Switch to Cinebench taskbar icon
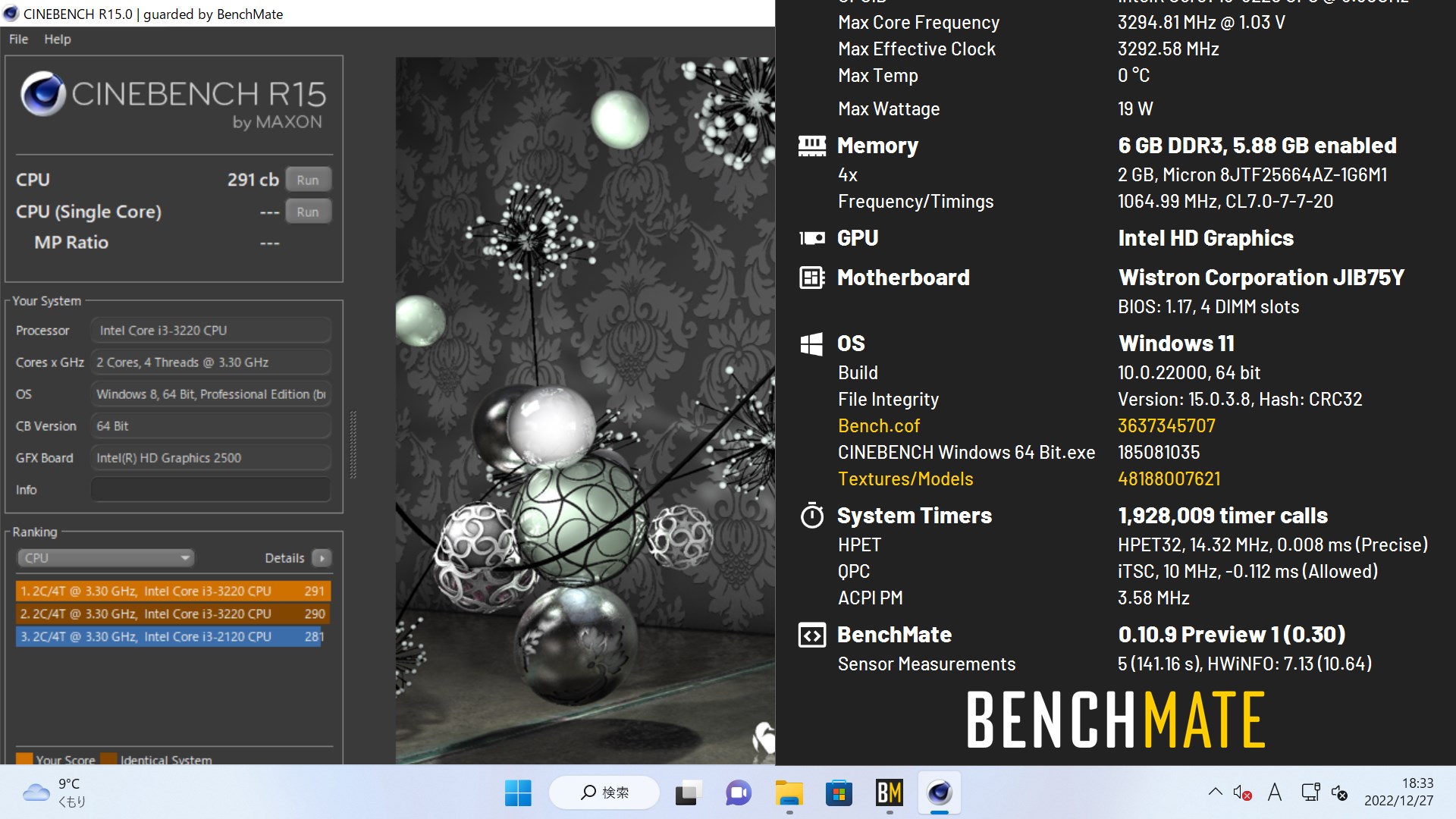 (940, 793)
